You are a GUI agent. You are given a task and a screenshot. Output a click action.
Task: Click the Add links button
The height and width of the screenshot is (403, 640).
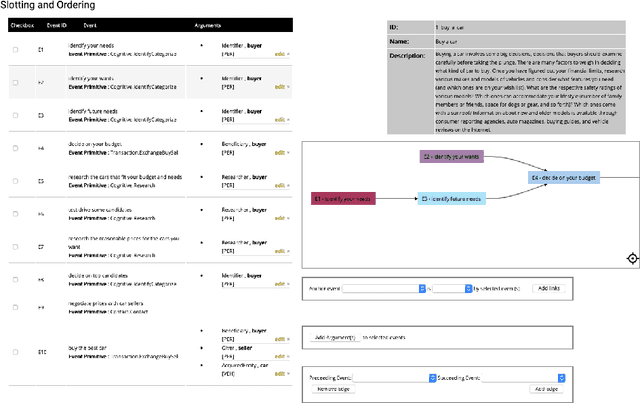pos(549,288)
